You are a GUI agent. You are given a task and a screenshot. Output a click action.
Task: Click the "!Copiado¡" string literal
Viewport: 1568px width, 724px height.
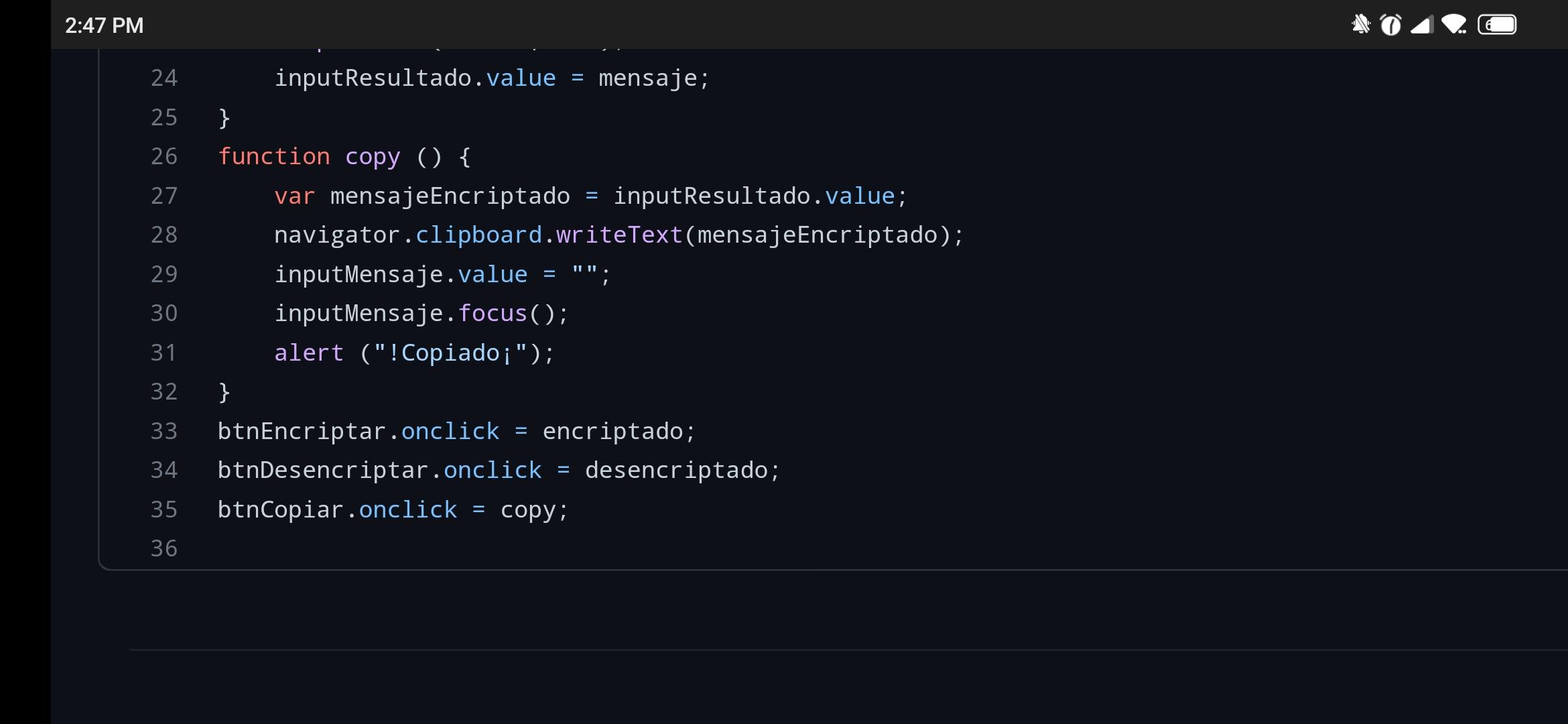pos(450,353)
